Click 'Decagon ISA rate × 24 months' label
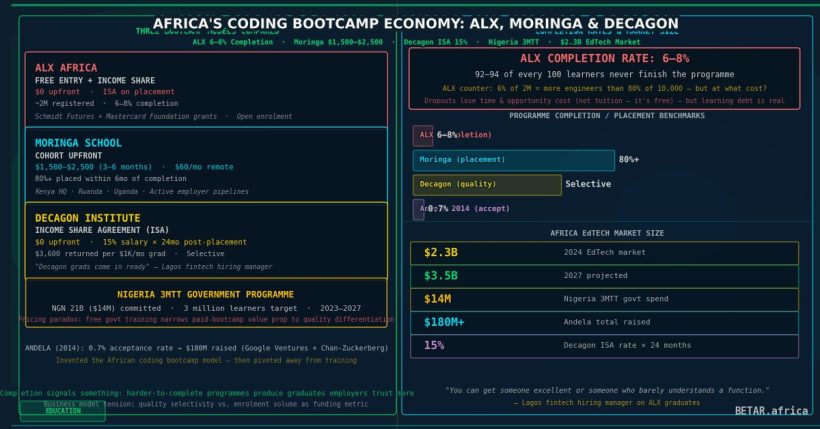This screenshot has height=429, width=820. click(627, 345)
